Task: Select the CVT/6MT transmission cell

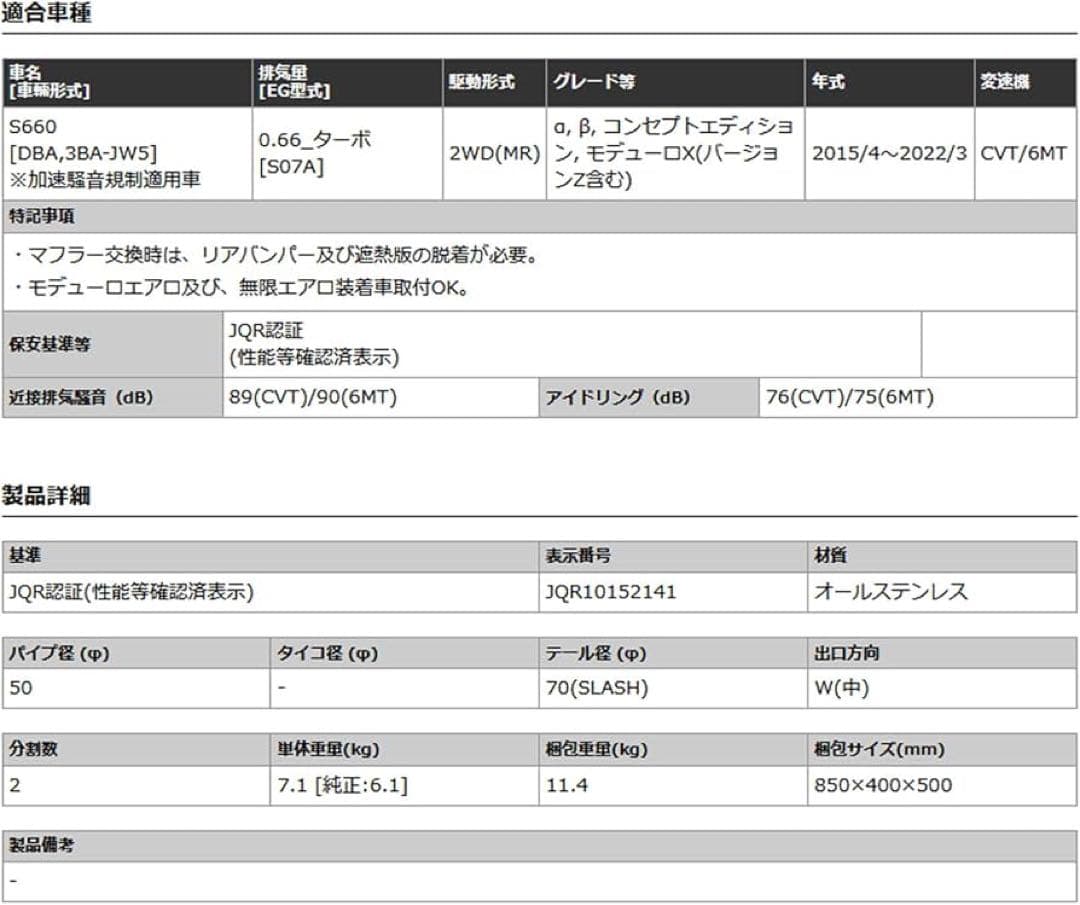Action: point(1026,153)
